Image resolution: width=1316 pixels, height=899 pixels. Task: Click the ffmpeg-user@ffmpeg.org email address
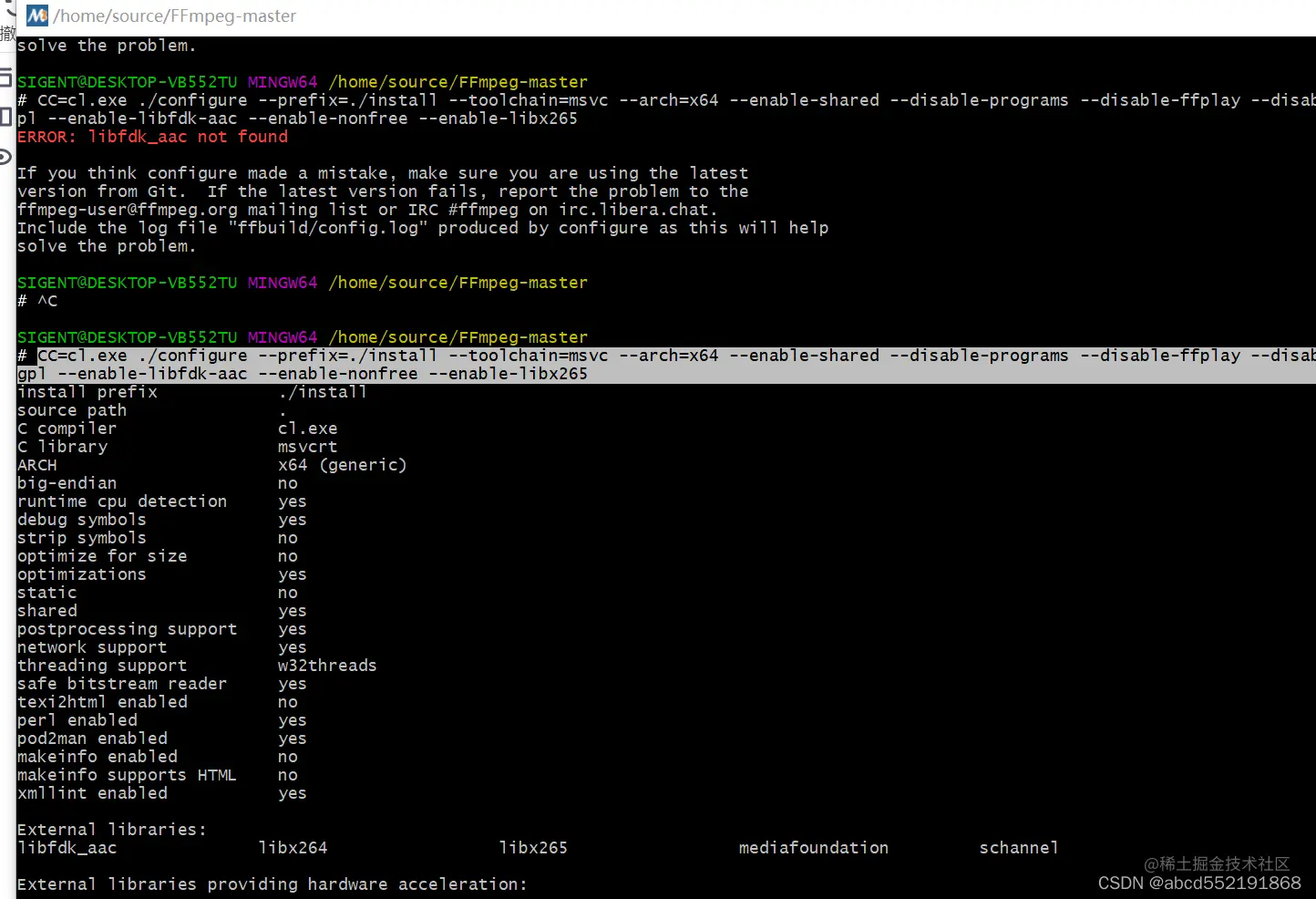(128, 210)
